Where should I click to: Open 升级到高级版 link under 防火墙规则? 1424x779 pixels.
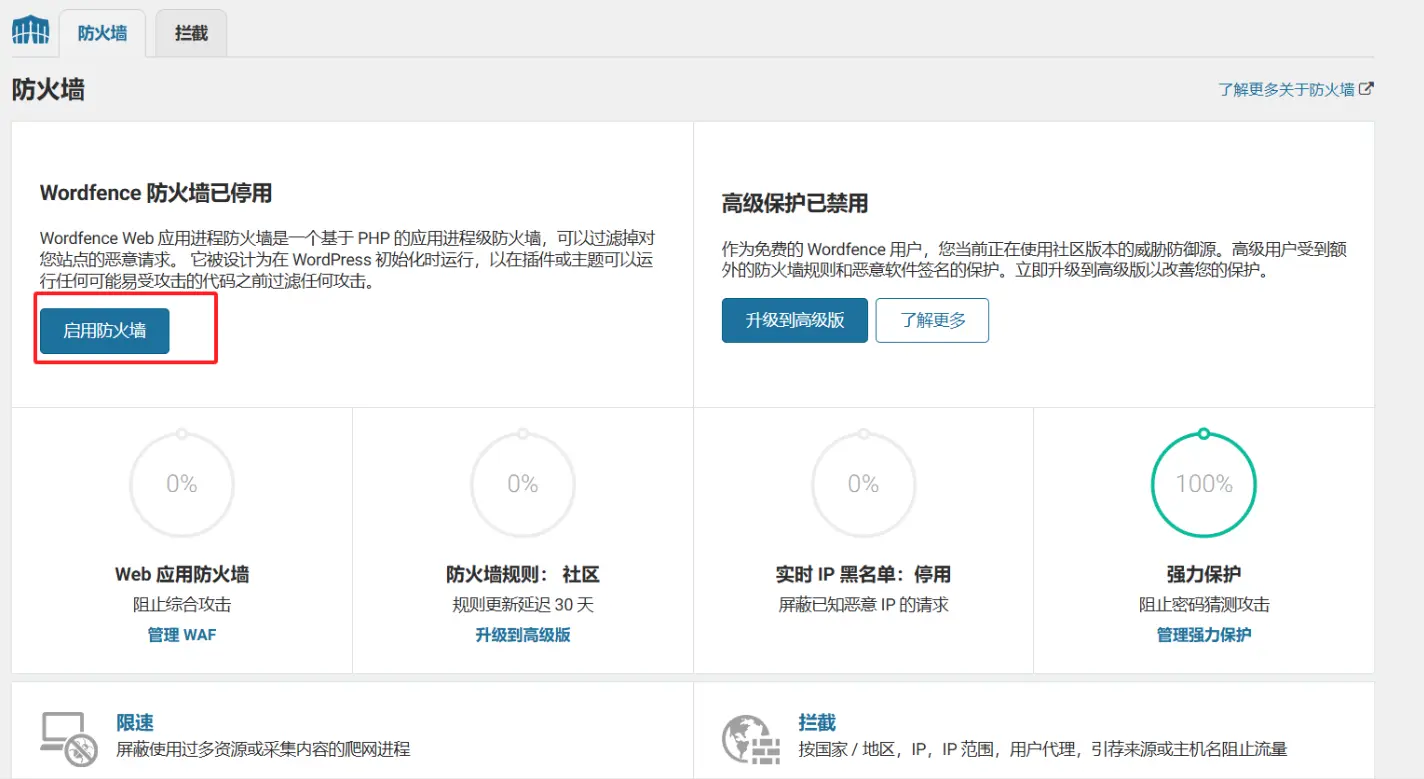tap(523, 635)
